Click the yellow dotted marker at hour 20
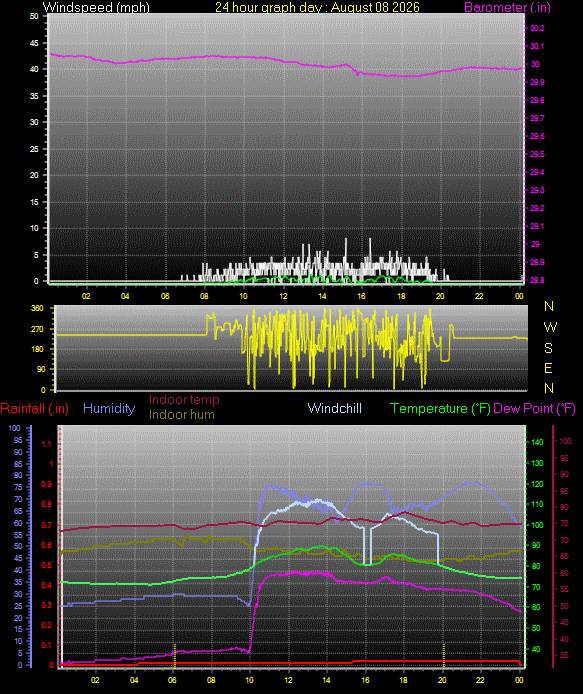This screenshot has height=694, width=583. pyautogui.click(x=444, y=655)
